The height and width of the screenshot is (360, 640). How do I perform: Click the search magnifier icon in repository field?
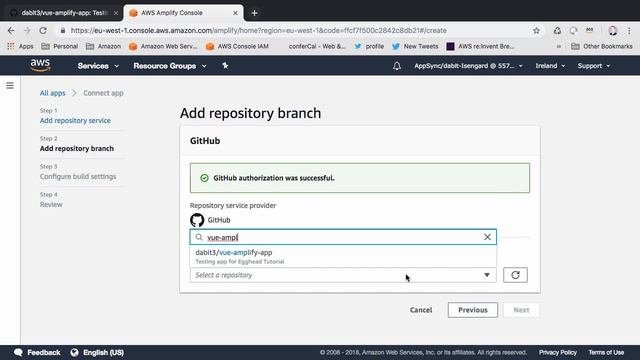[199, 237]
